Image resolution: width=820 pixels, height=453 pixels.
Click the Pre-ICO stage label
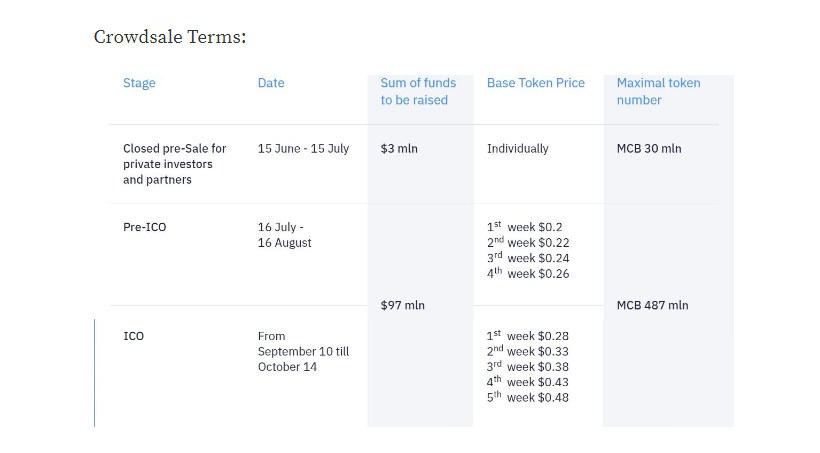click(x=144, y=227)
